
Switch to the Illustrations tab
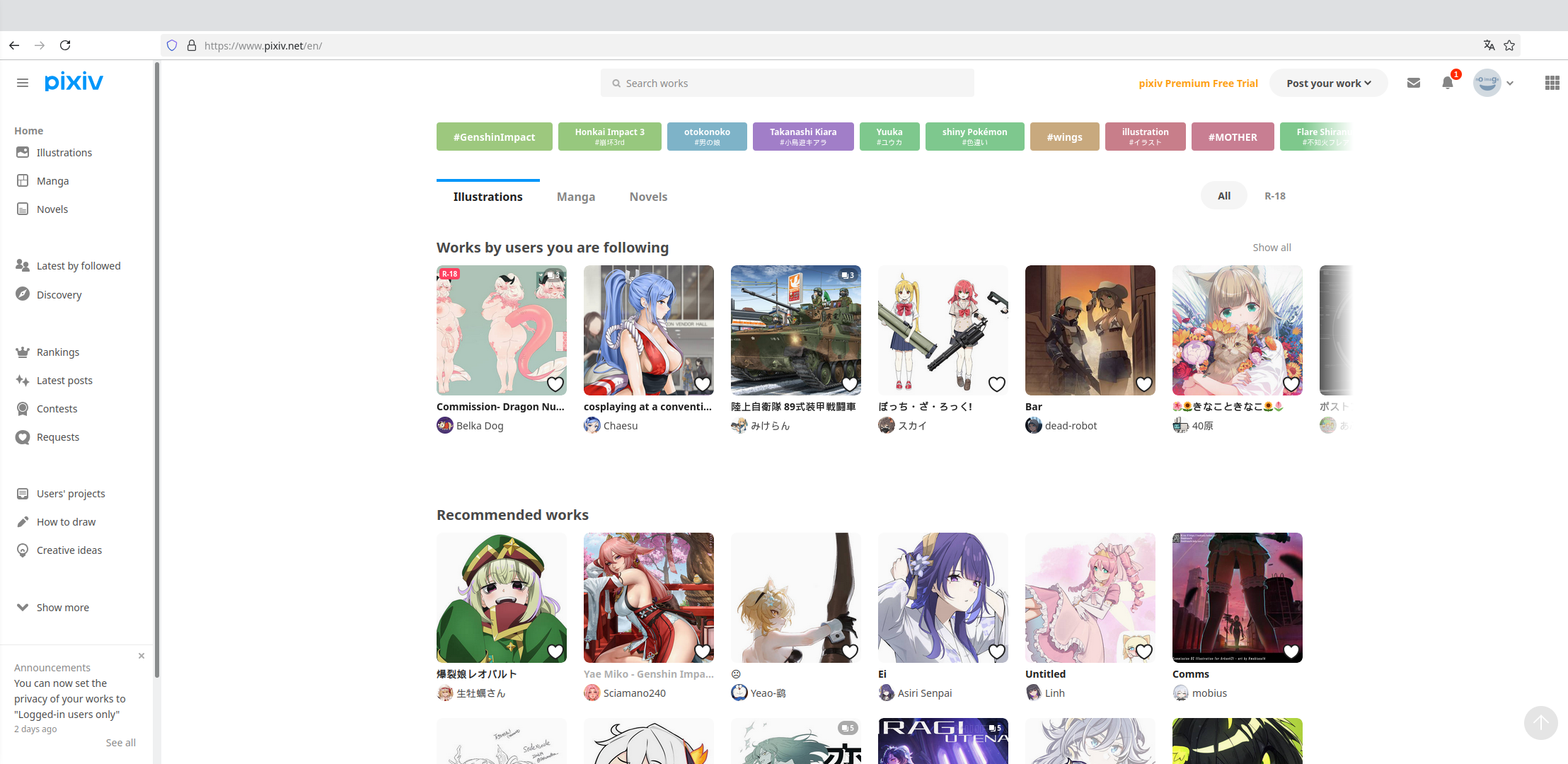tap(488, 197)
